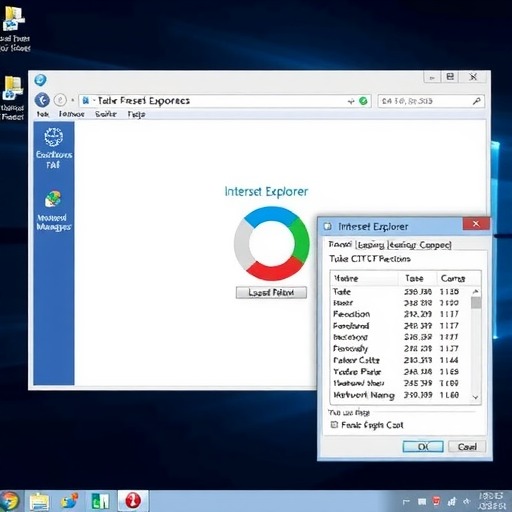
Task: Click the red circular taskbar icon
Action: tap(133, 501)
